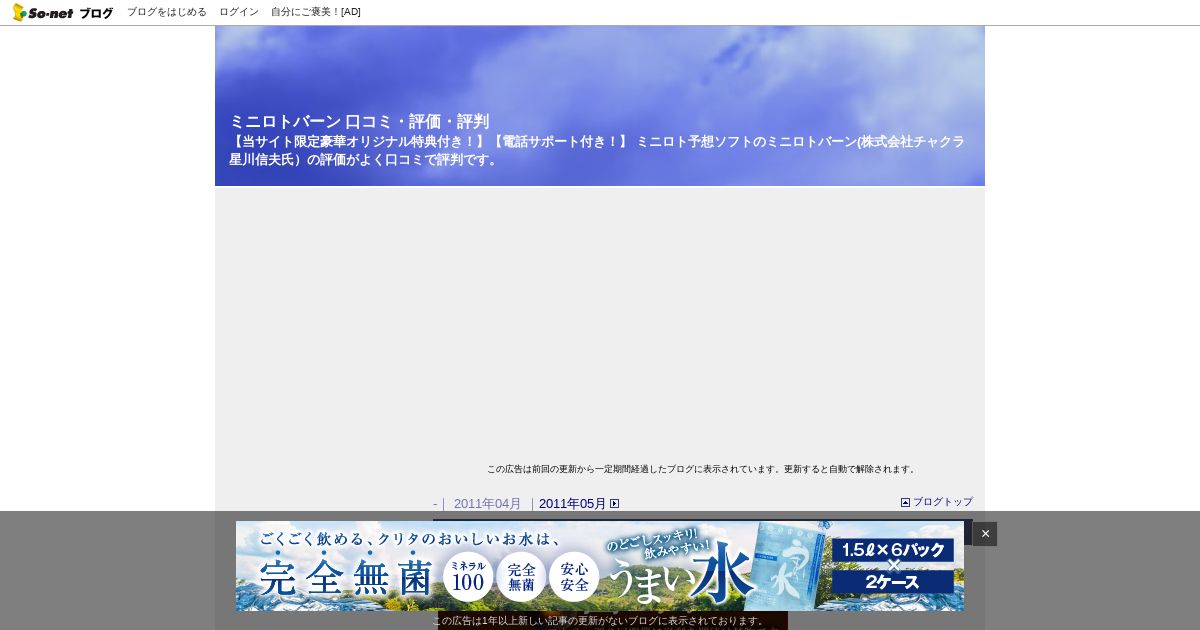
Task: Click the next month arrow icon
Action: click(x=615, y=504)
